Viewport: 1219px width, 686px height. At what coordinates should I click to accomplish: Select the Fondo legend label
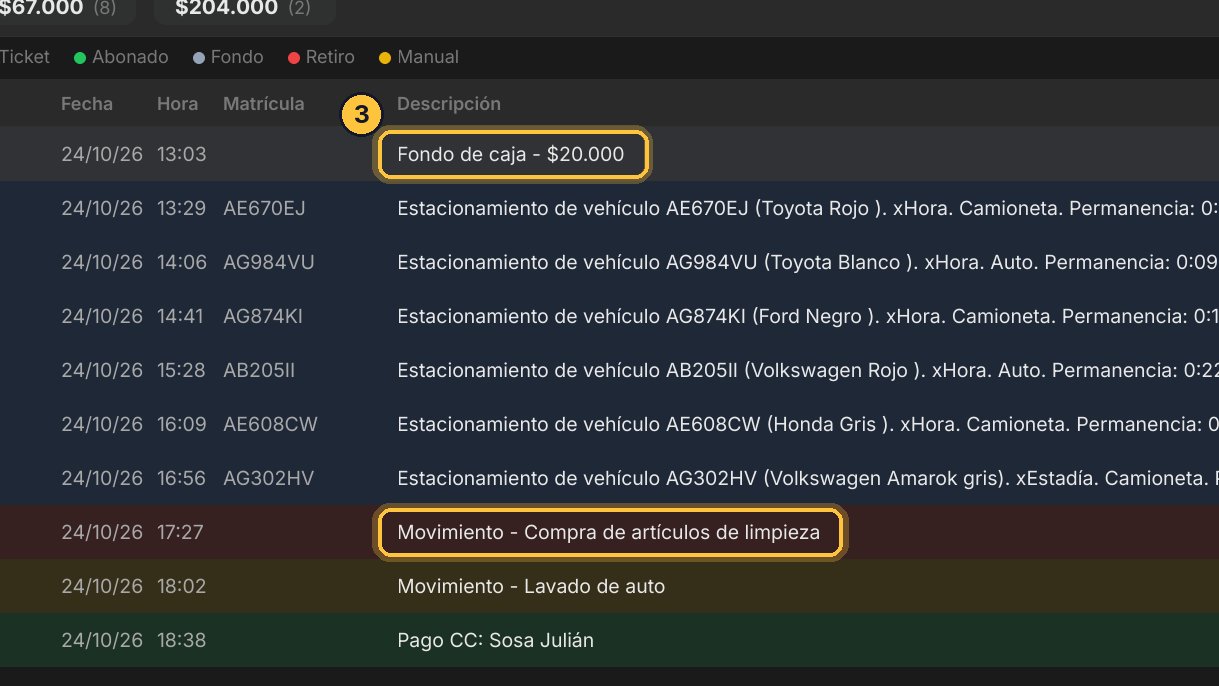[237, 57]
